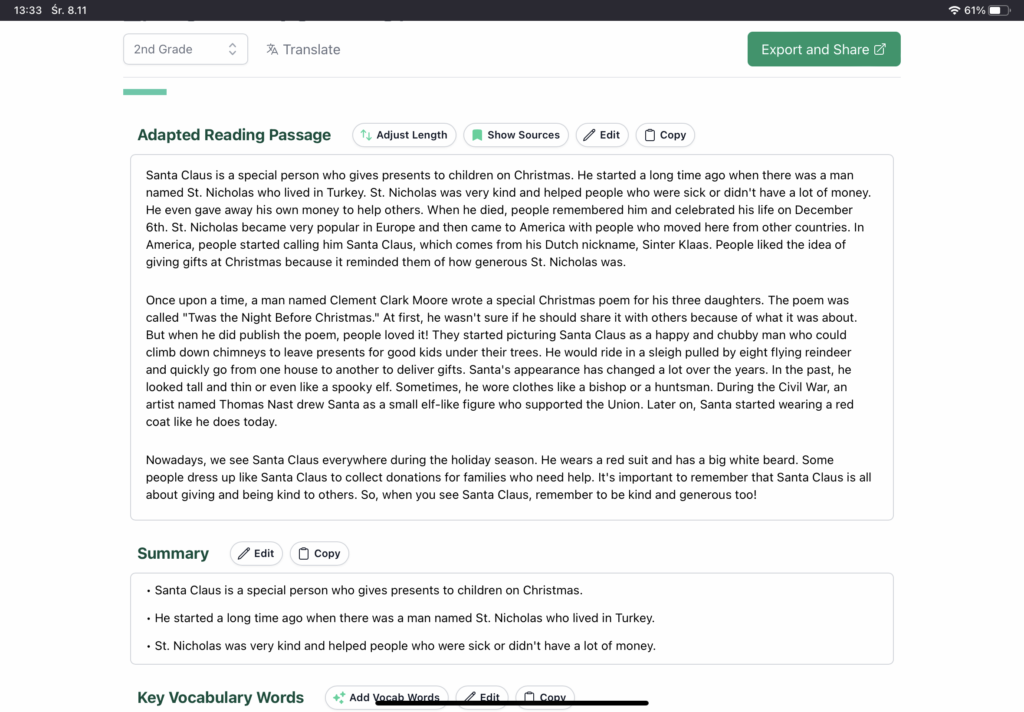Click the Add Vocab Words sparkle icon

pos(339,698)
